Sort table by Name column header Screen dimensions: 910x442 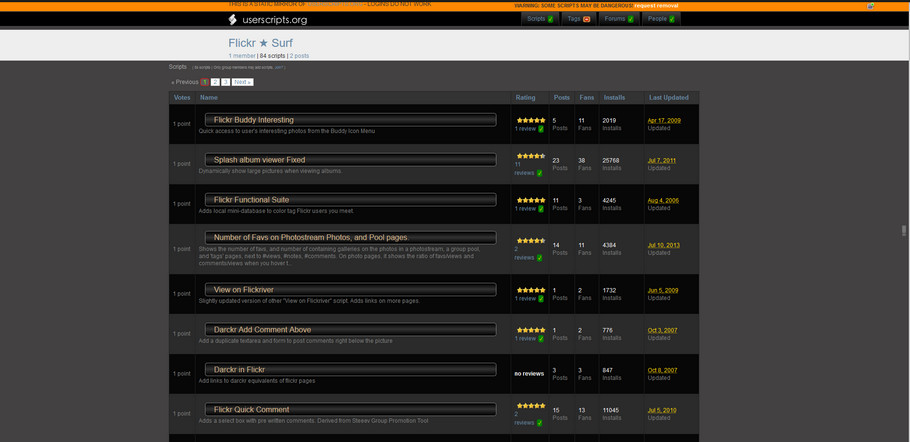(209, 97)
